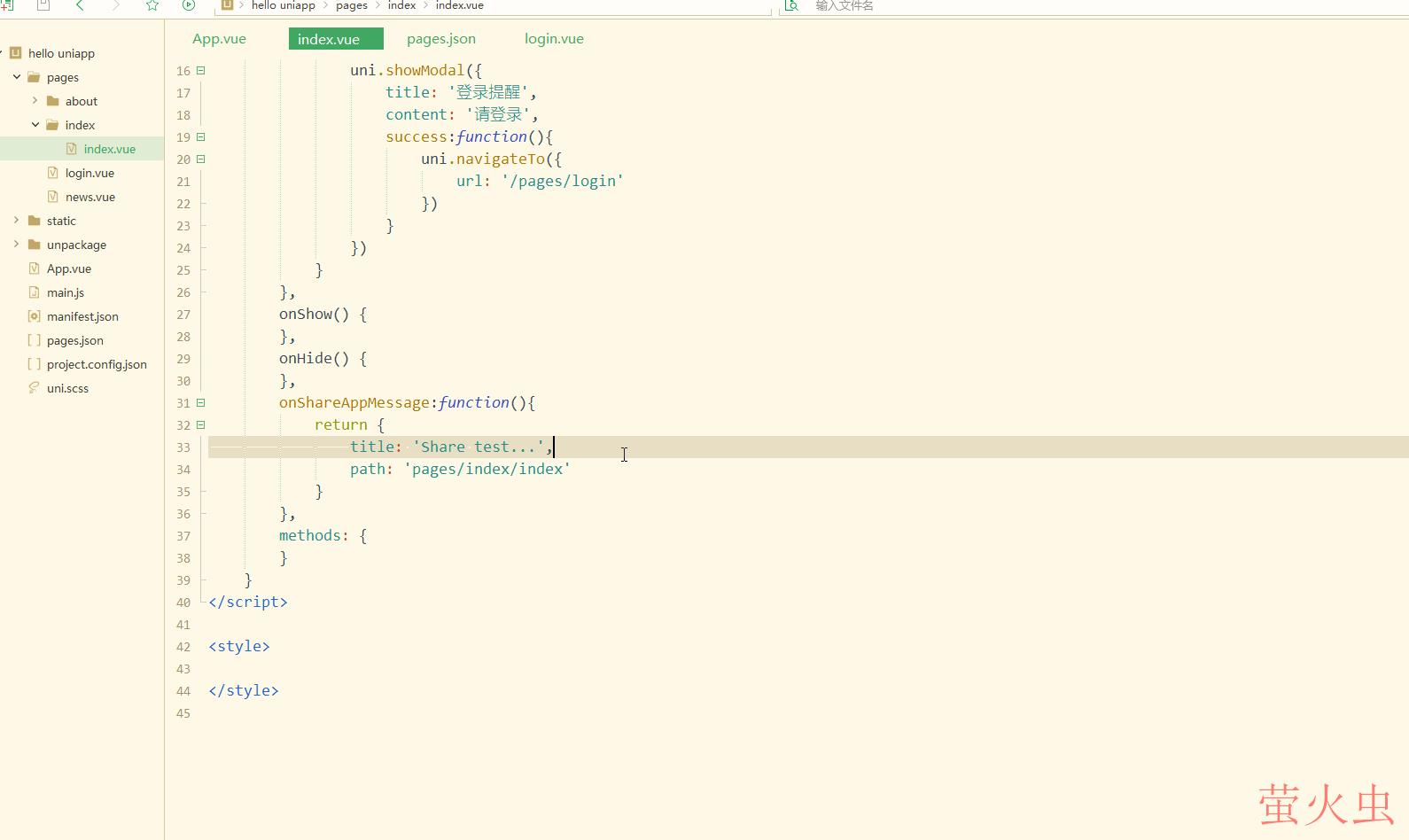The height and width of the screenshot is (840, 1409).
Task: Switch to the login.vue editor tab
Action: 554,39
